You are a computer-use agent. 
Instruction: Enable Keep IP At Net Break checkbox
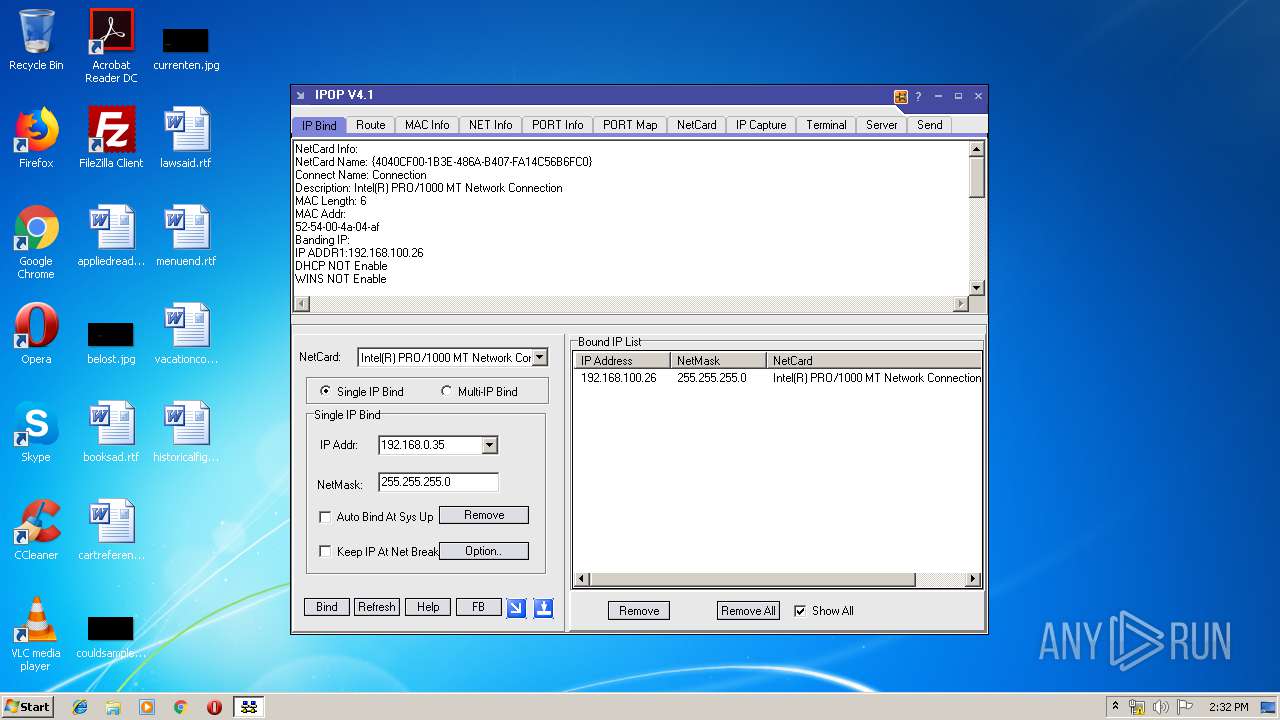(325, 551)
